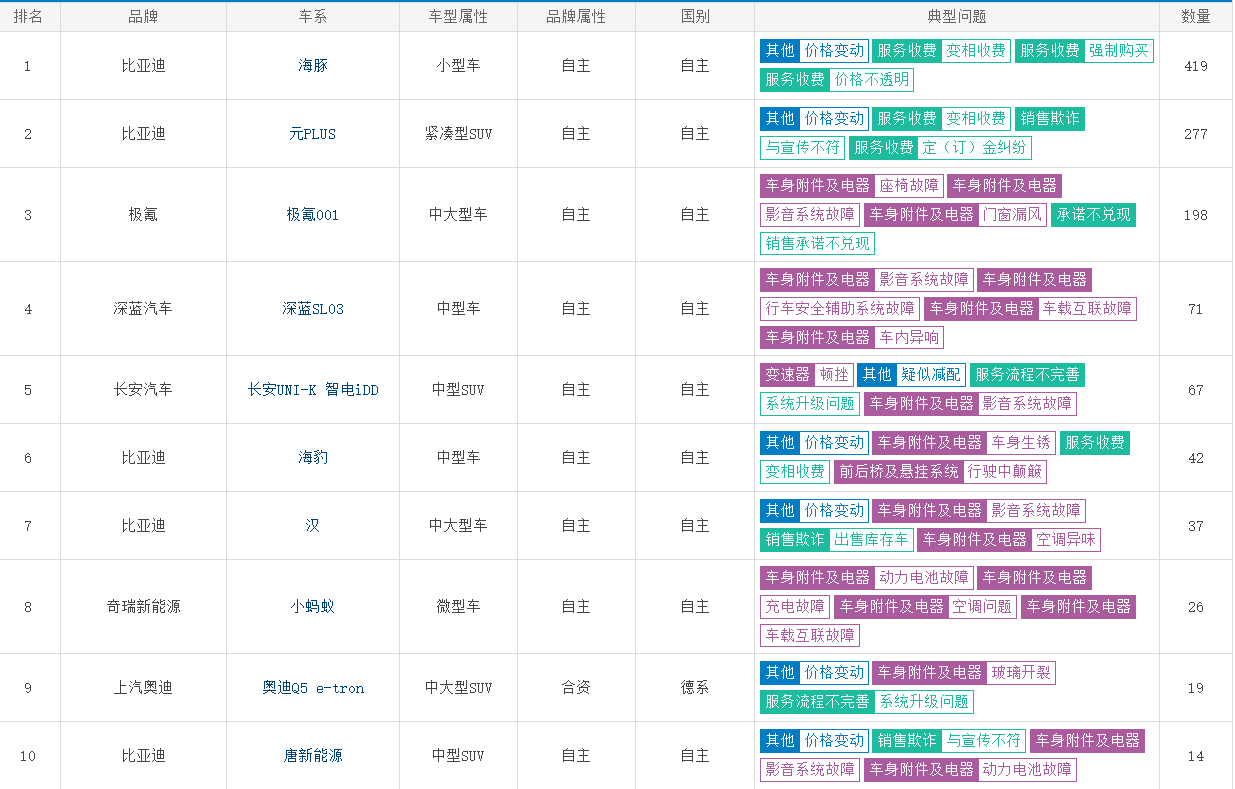Select the 空调问题 issue tag
Viewport: 1235px width, 789px height.
click(983, 607)
